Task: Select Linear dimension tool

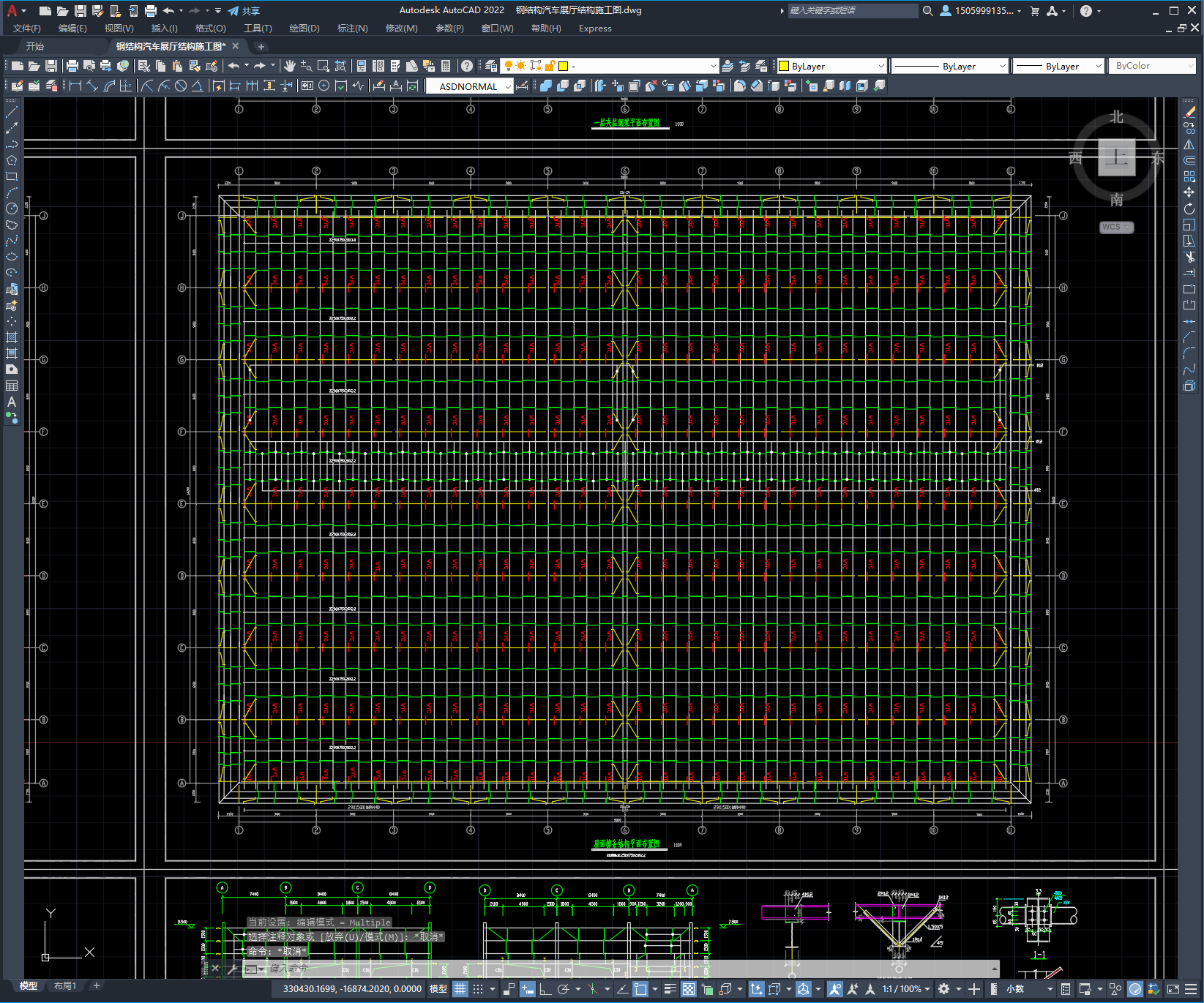Action: 75,86
